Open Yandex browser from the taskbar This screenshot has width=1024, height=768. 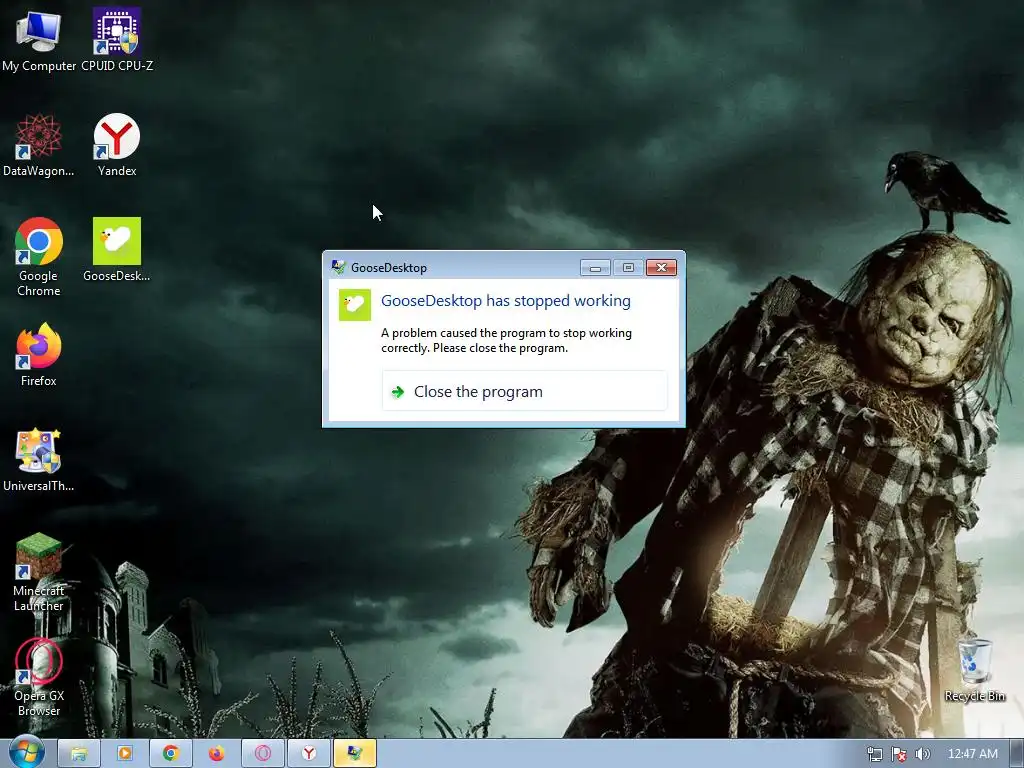pyautogui.click(x=309, y=754)
